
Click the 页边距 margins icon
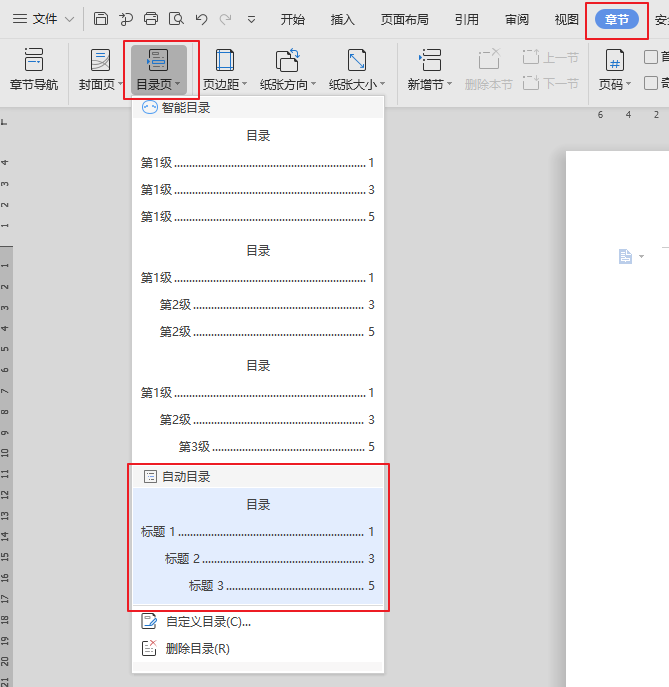[225, 62]
